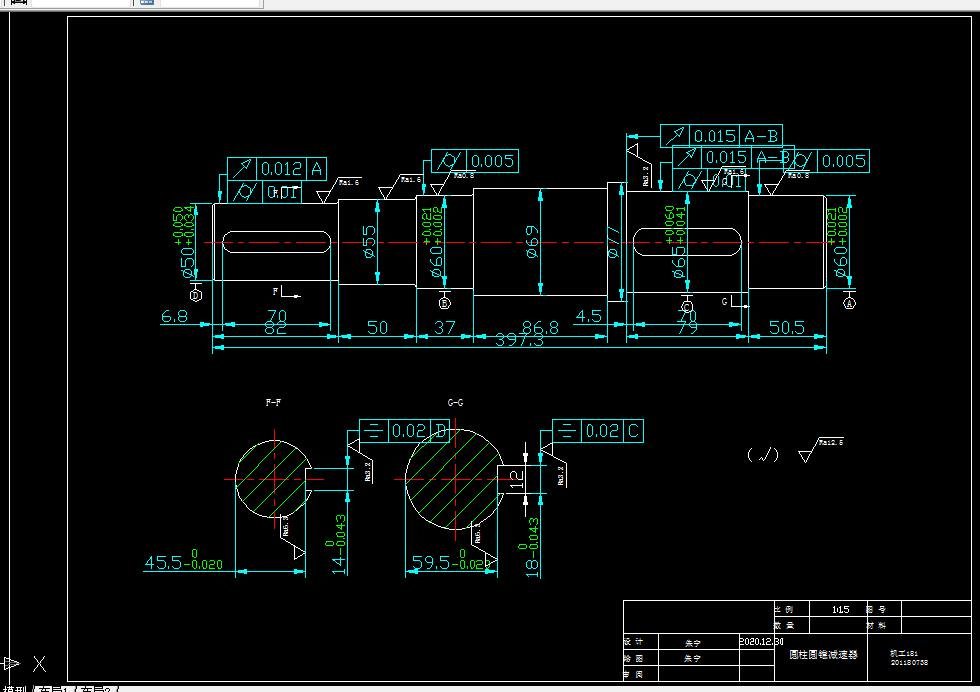
Task: Select the boxed 12 keyway dimension
Action: click(x=516, y=479)
